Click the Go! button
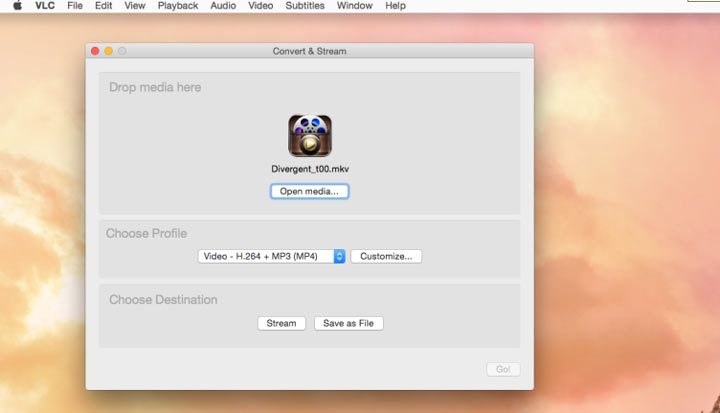The height and width of the screenshot is (413, 720). click(503, 369)
